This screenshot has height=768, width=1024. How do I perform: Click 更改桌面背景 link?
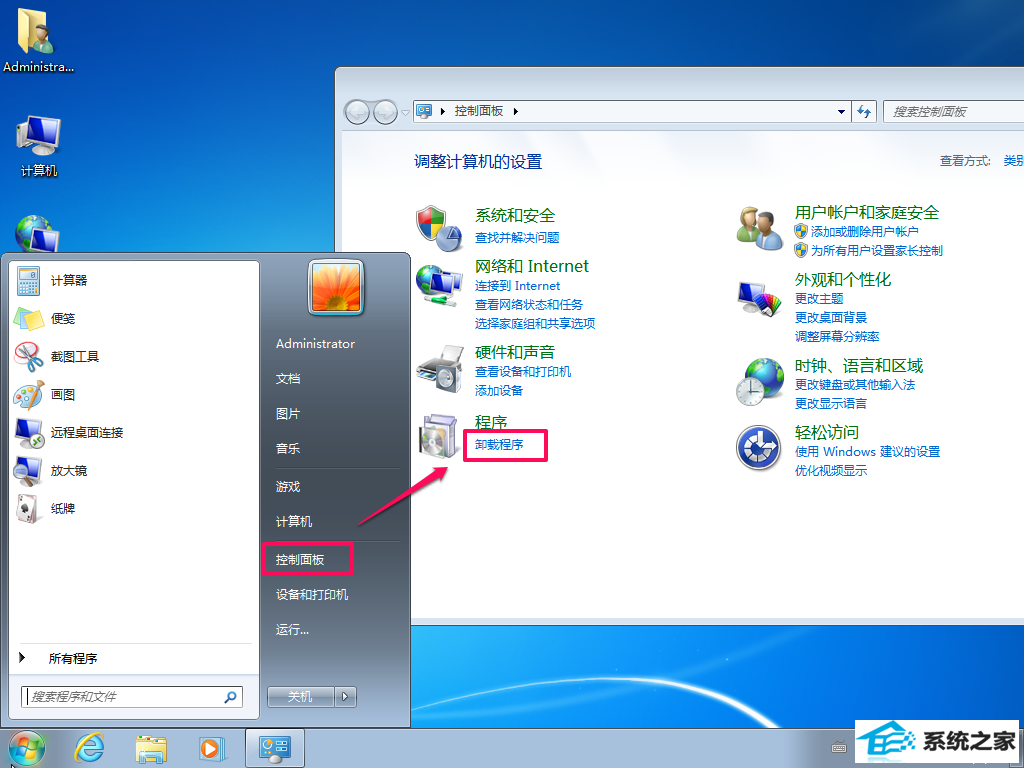coord(831,317)
